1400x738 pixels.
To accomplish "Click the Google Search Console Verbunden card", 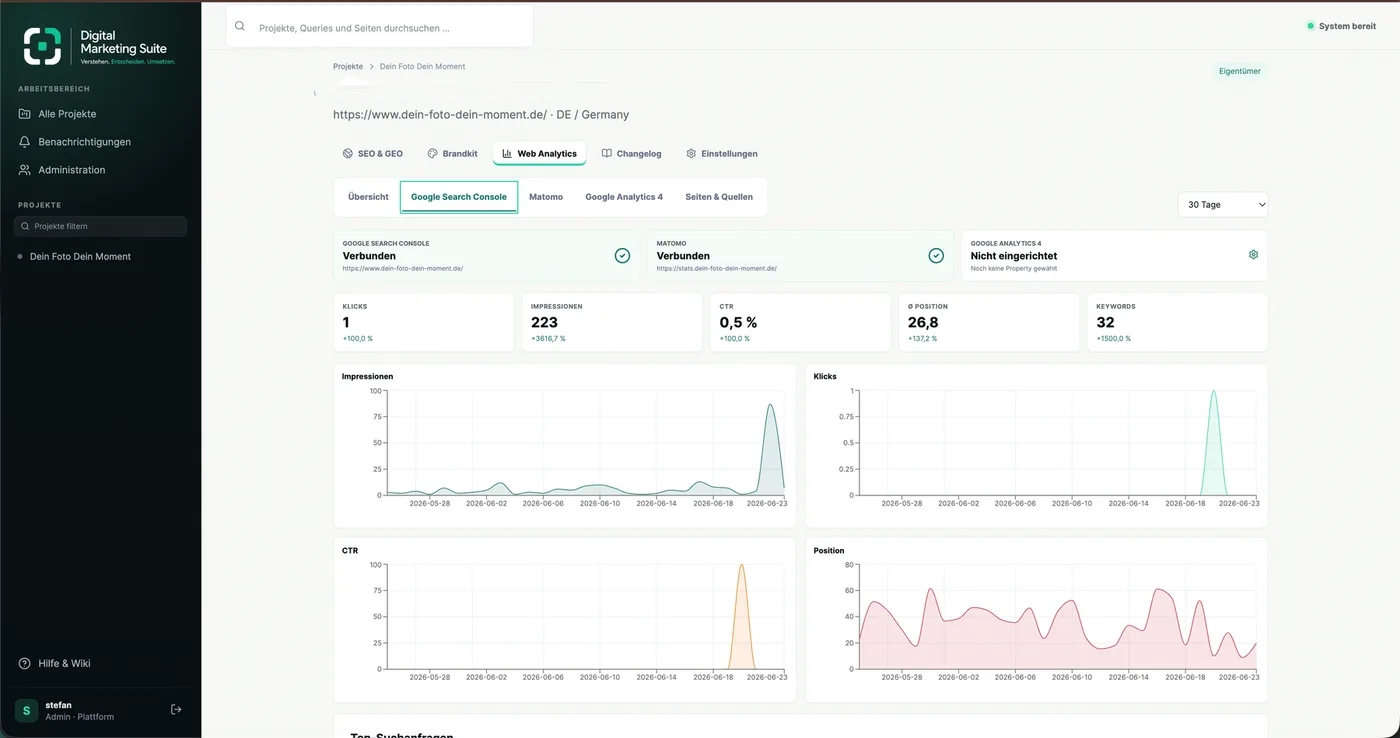I will point(486,256).
